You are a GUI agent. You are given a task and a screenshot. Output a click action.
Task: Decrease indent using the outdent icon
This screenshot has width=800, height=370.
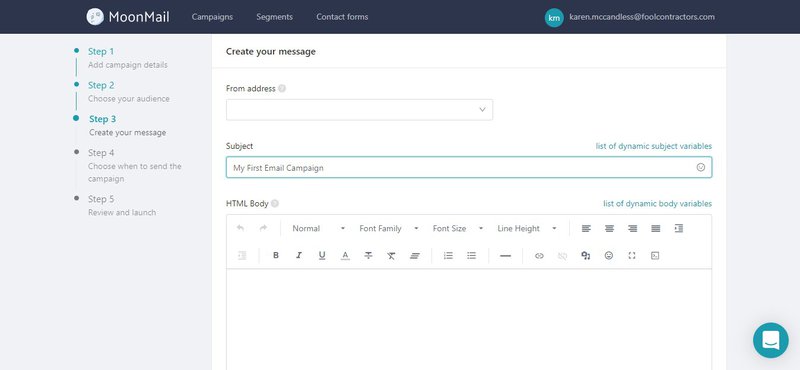tap(242, 256)
